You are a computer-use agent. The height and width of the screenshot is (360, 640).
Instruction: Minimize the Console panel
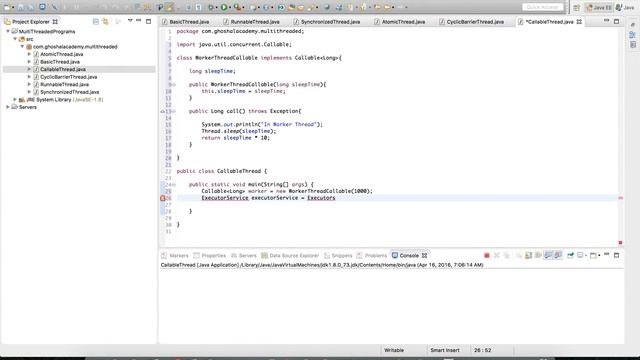pyautogui.click(x=607, y=255)
